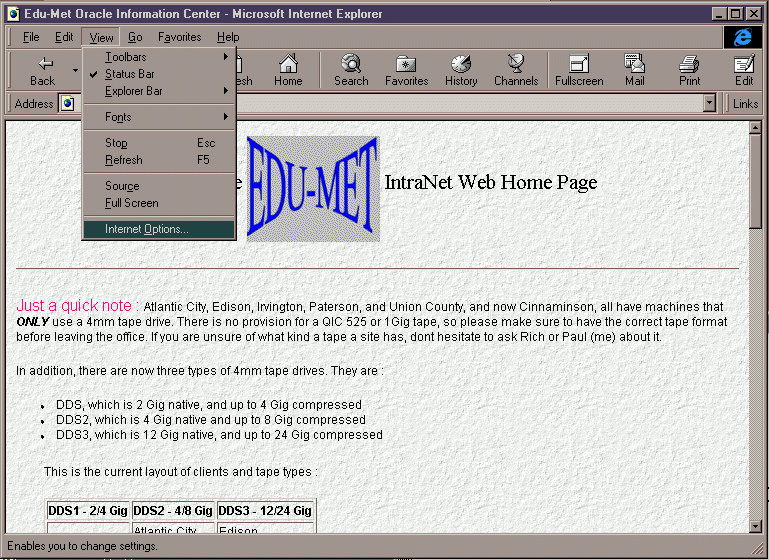This screenshot has width=769, height=560.
Task: Open the Favorites menu in the menu bar
Action: coord(179,37)
